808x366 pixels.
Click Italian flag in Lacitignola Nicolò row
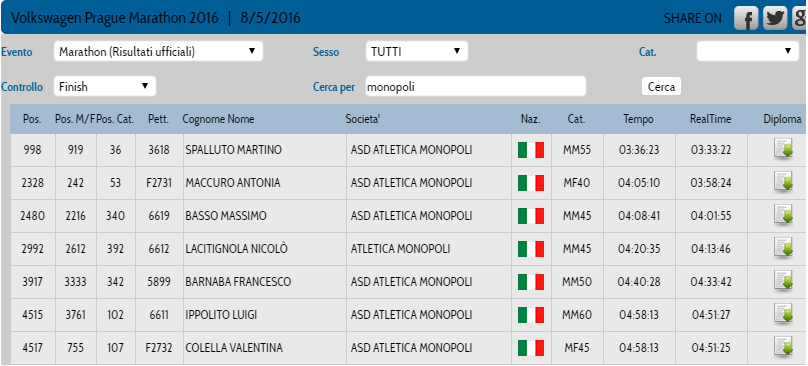coord(531,249)
